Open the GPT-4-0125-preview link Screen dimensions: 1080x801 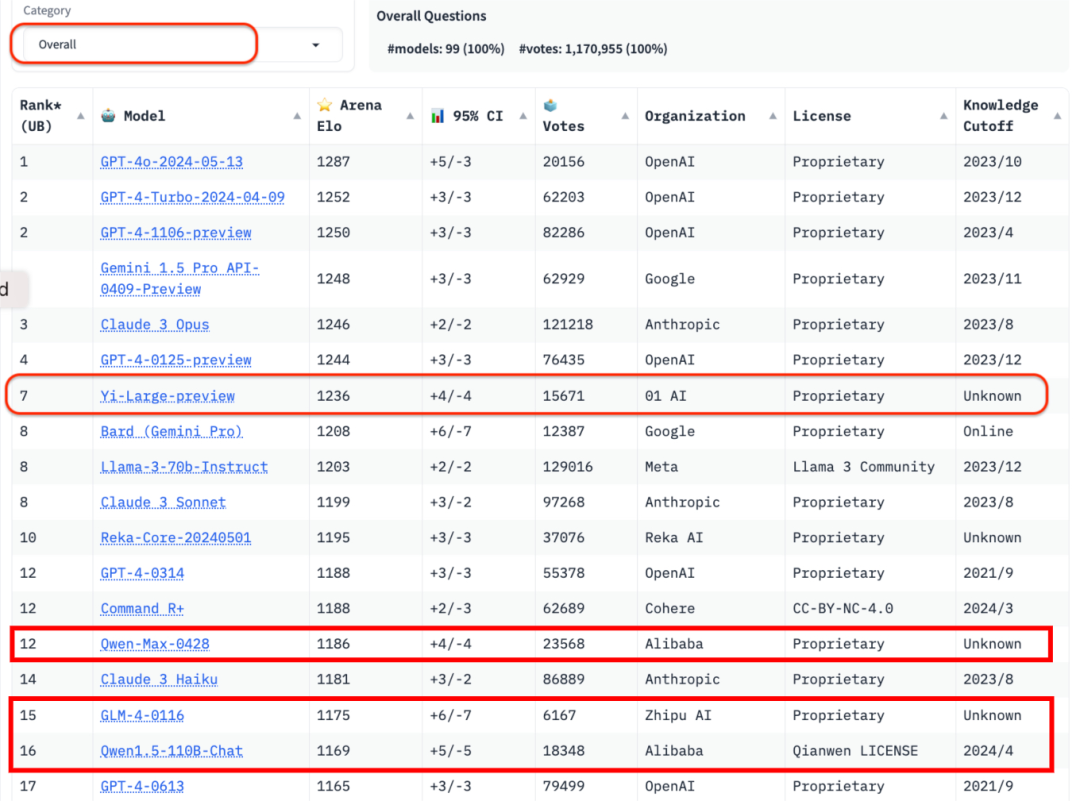176,360
